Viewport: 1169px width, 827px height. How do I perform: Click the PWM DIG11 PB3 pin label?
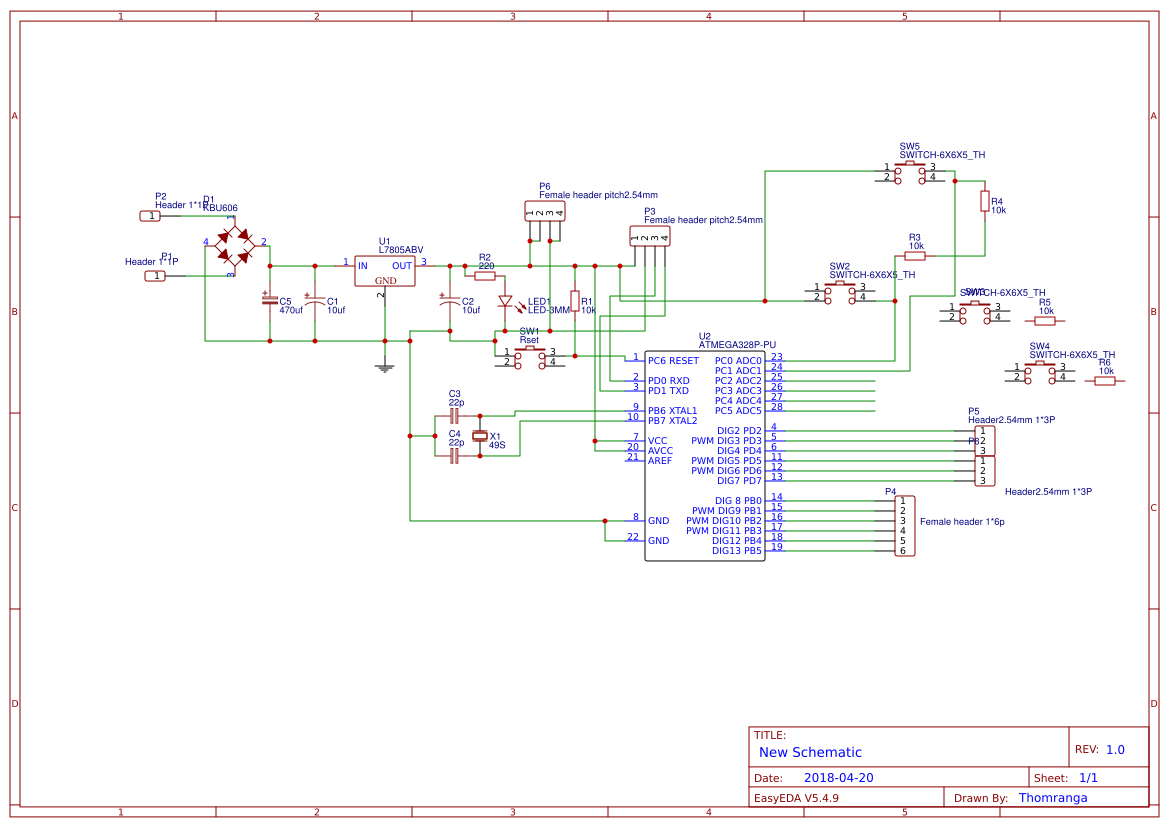(x=724, y=531)
